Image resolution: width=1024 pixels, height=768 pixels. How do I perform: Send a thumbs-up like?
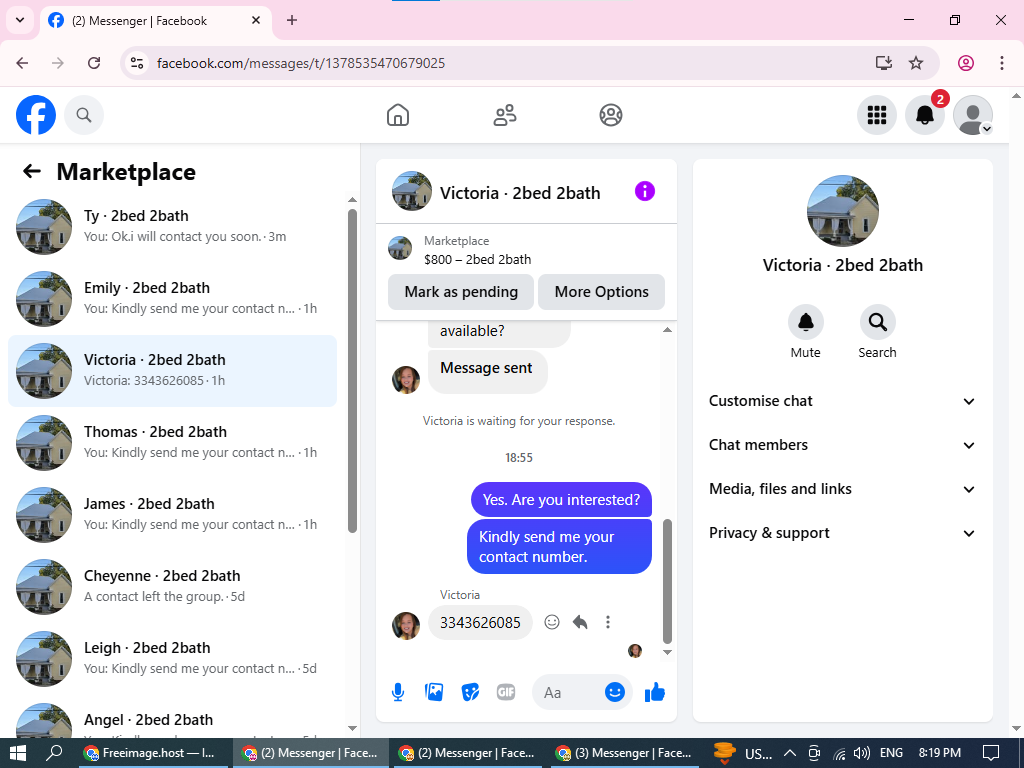tap(654, 692)
